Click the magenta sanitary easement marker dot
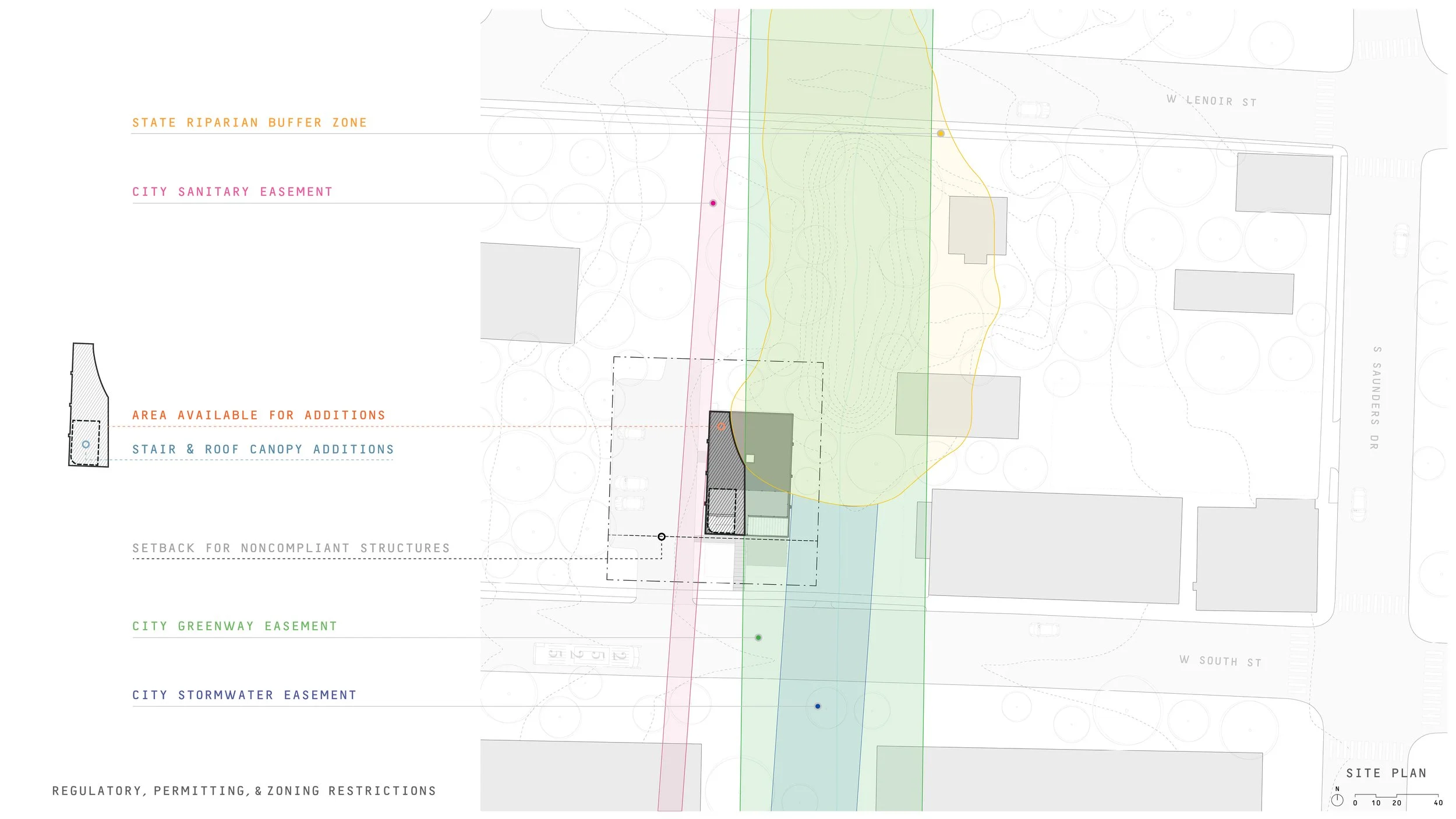 click(x=713, y=203)
